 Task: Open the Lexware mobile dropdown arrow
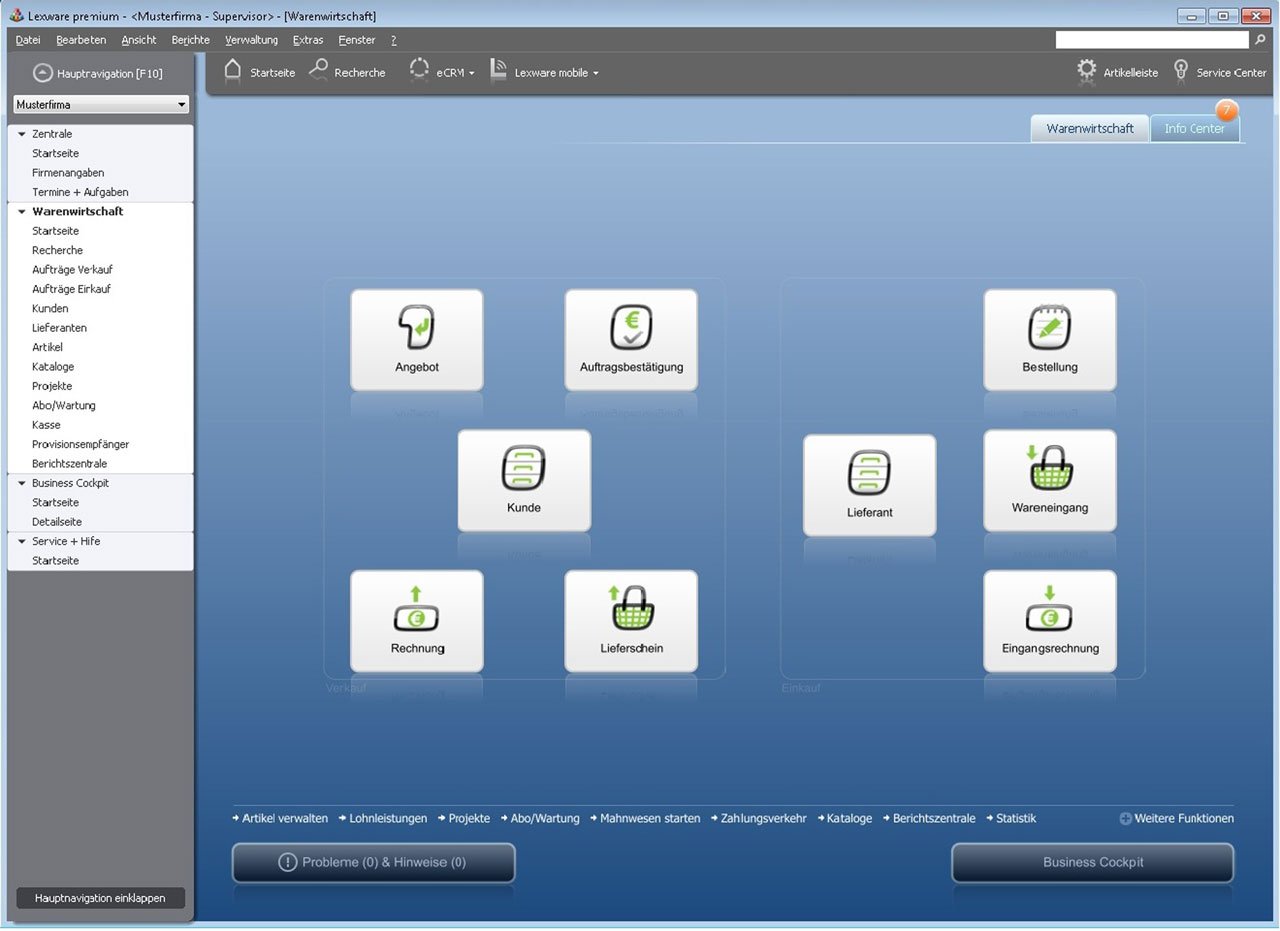pos(595,74)
